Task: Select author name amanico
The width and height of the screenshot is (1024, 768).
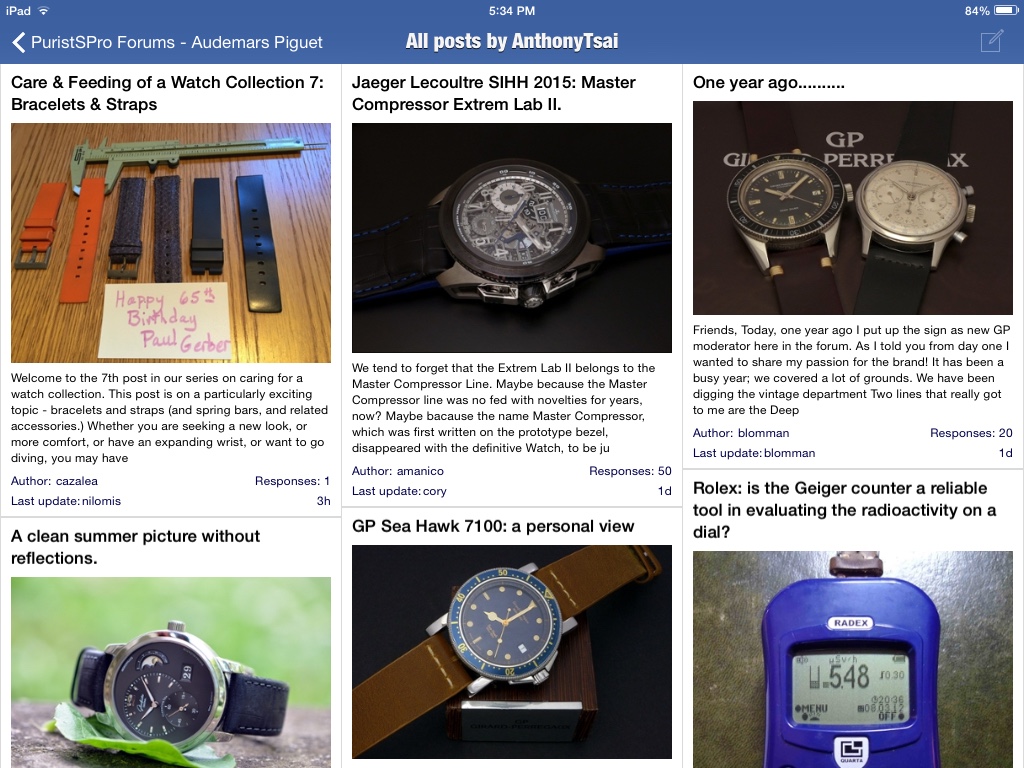Action: 420,472
